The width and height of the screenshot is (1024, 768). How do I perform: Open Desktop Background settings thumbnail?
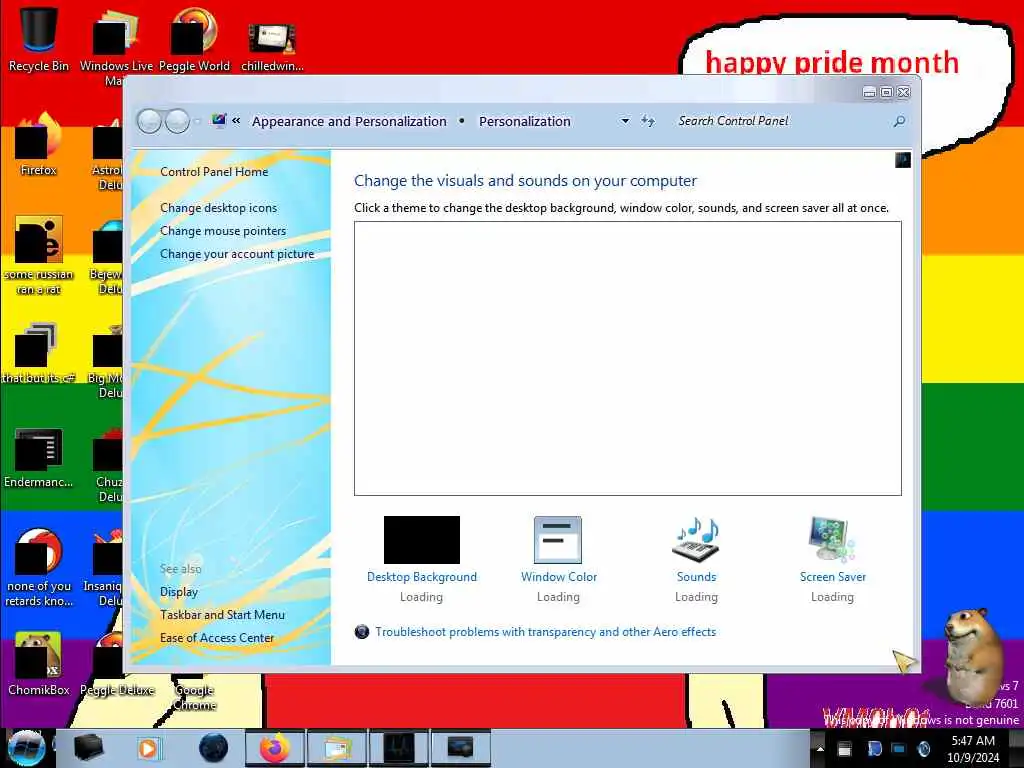click(422, 540)
